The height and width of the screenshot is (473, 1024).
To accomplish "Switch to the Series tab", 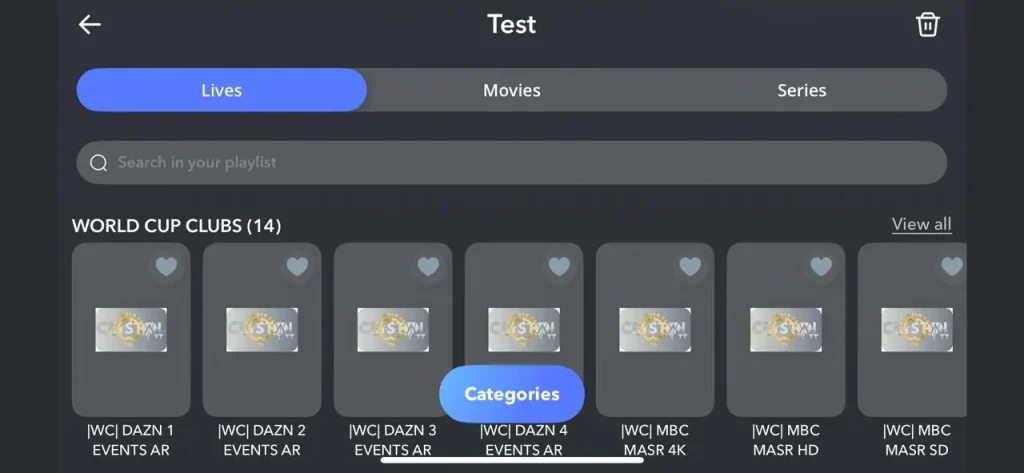I will point(802,90).
